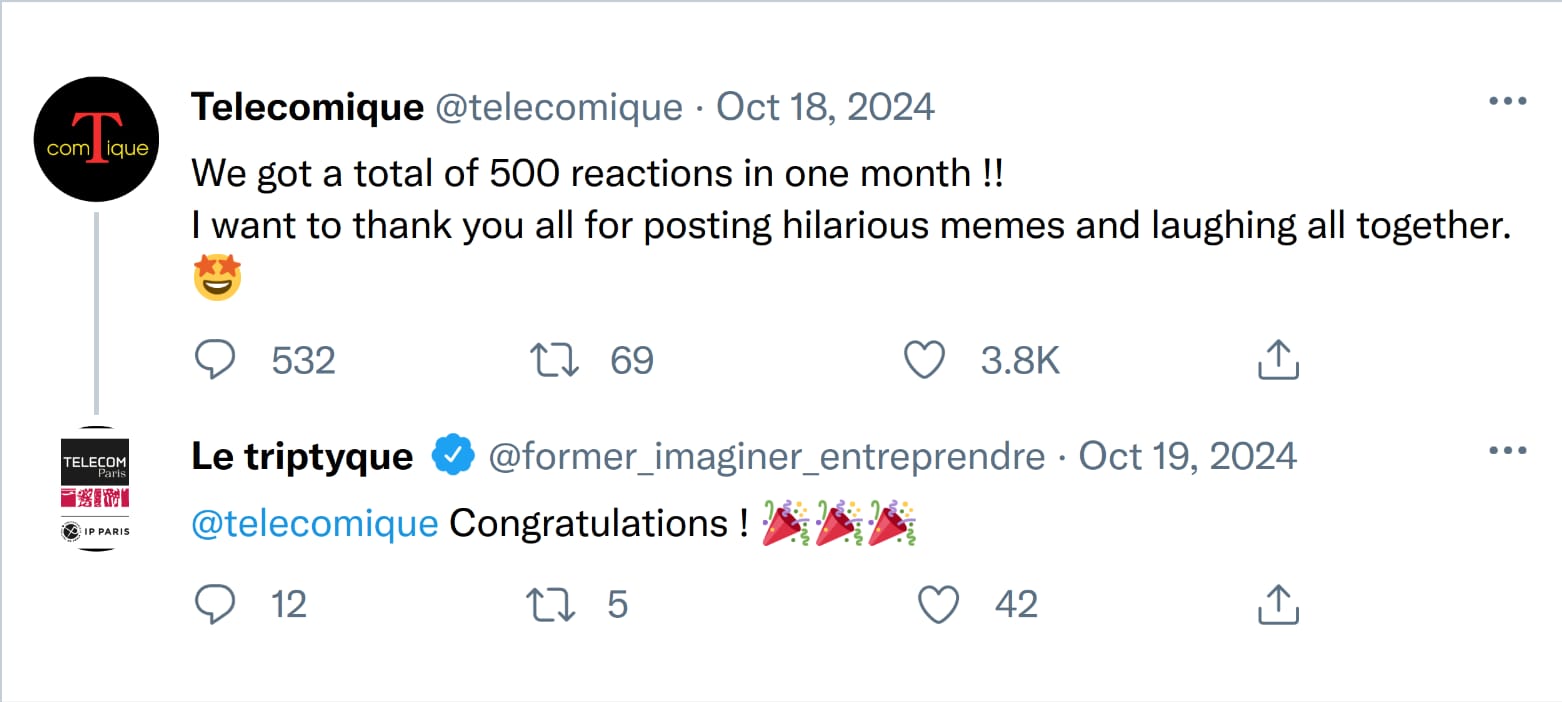This screenshot has height=702, width=1562.
Task: Click the @telecomique handle in header
Action: click(x=559, y=107)
